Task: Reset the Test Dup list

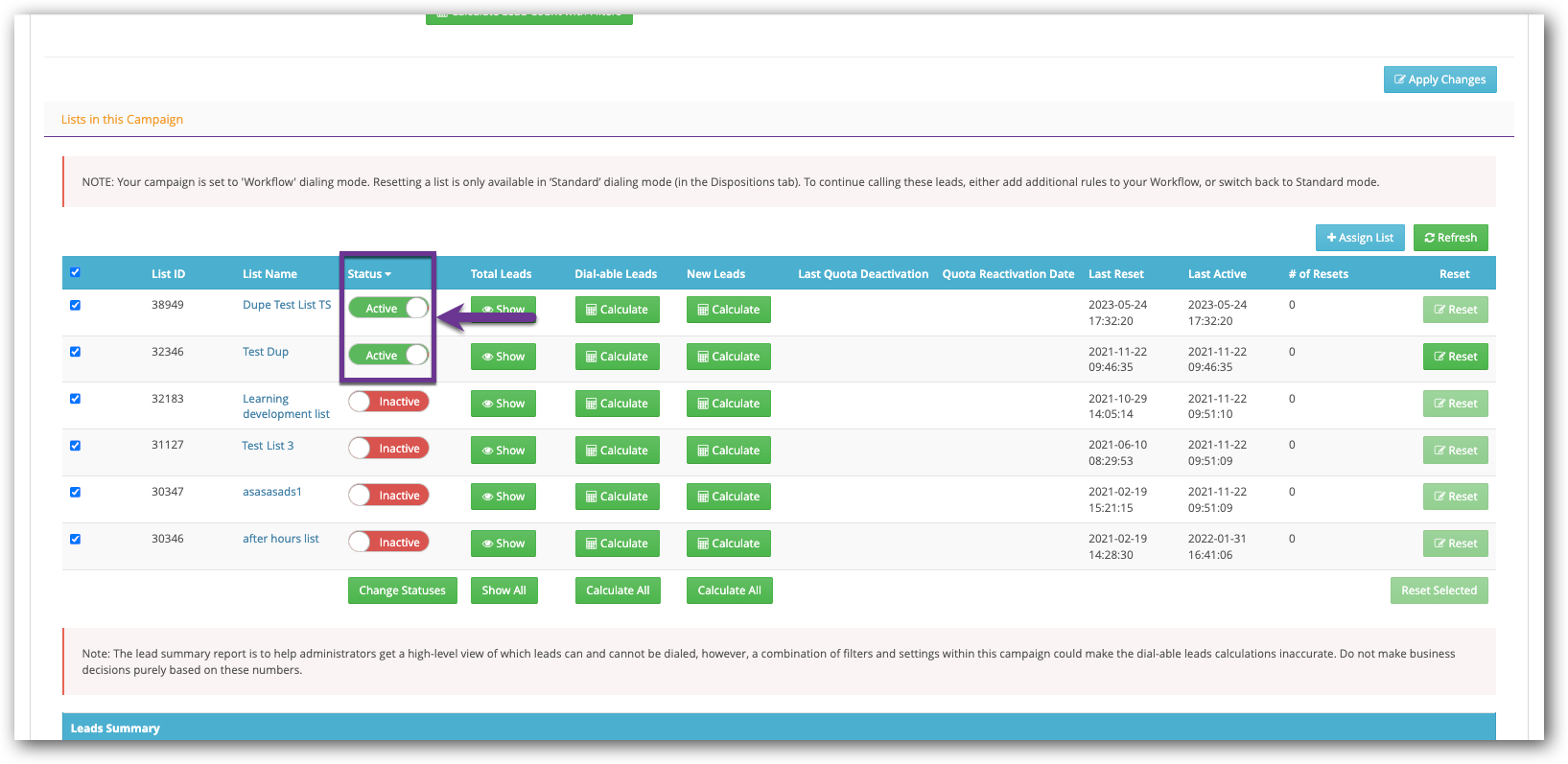Action: [x=1455, y=357]
